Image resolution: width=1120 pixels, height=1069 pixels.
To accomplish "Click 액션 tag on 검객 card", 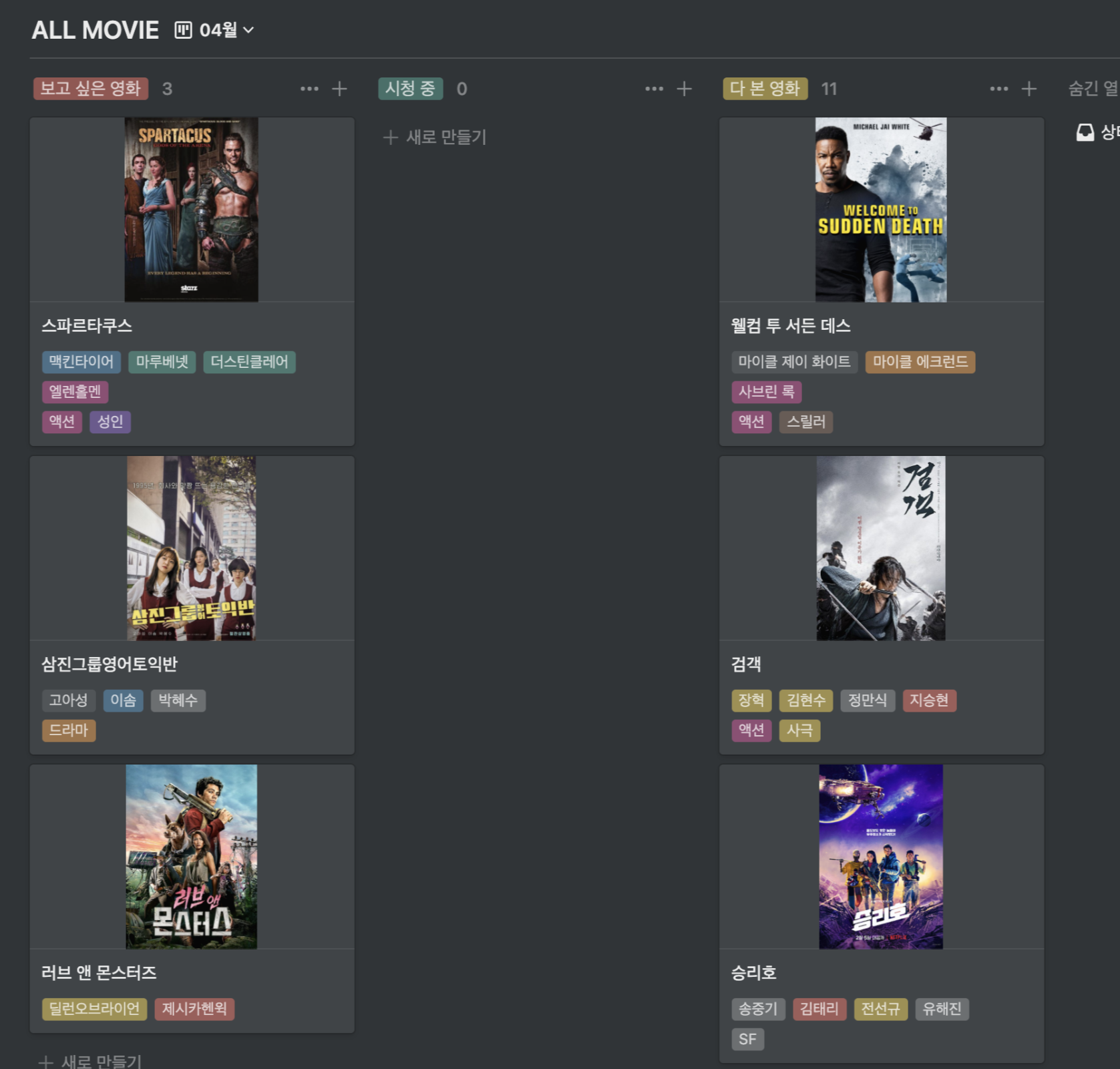I will [751, 730].
